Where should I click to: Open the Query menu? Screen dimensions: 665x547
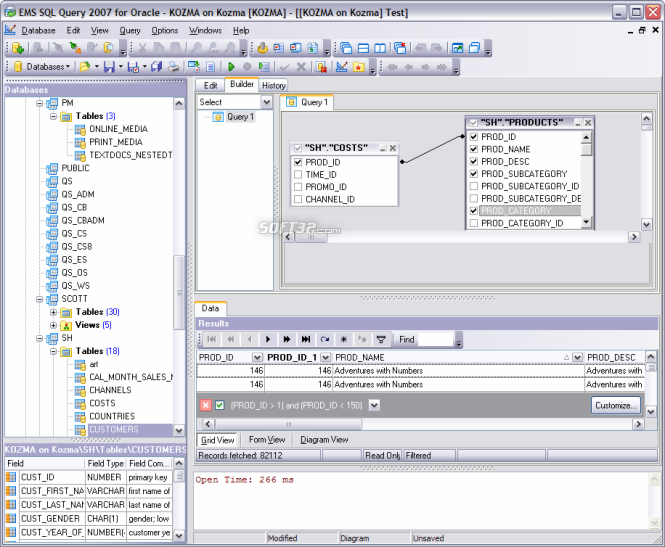130,31
